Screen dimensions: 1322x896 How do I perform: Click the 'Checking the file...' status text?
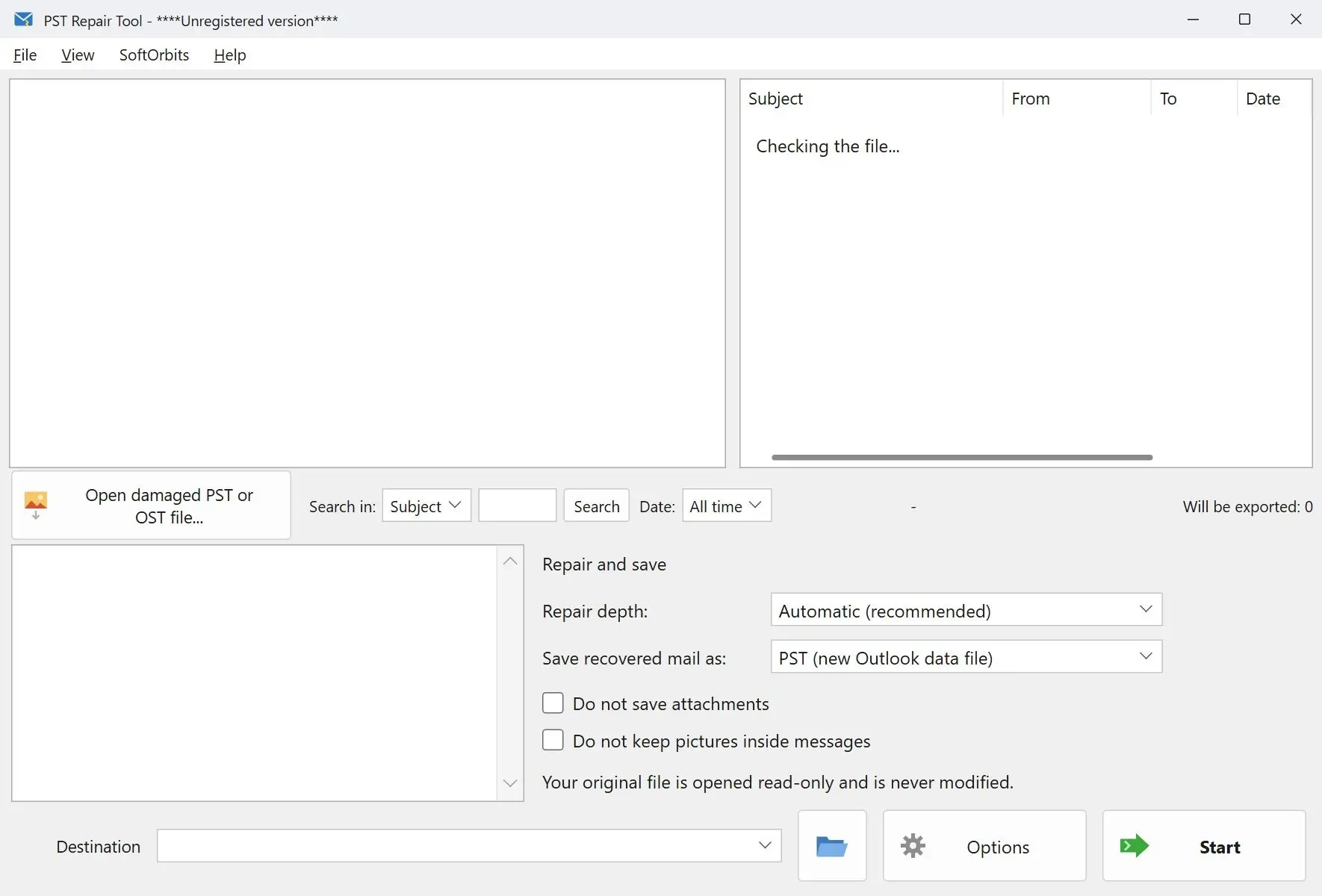click(x=828, y=146)
